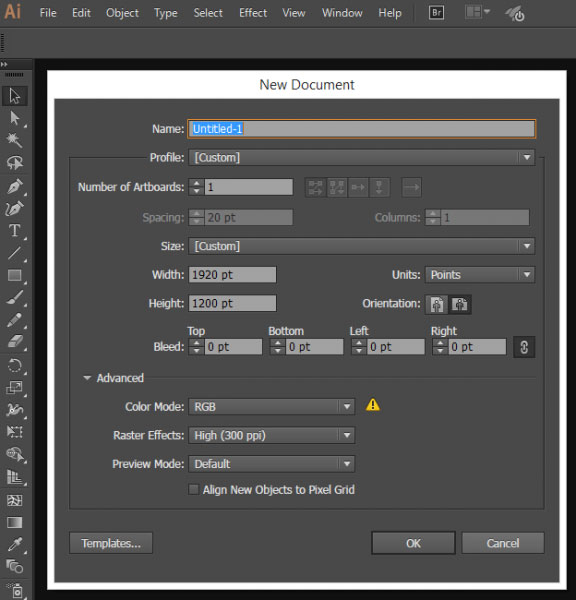Open the Effect menu
Image resolution: width=576 pixels, height=600 pixels.
pos(253,13)
